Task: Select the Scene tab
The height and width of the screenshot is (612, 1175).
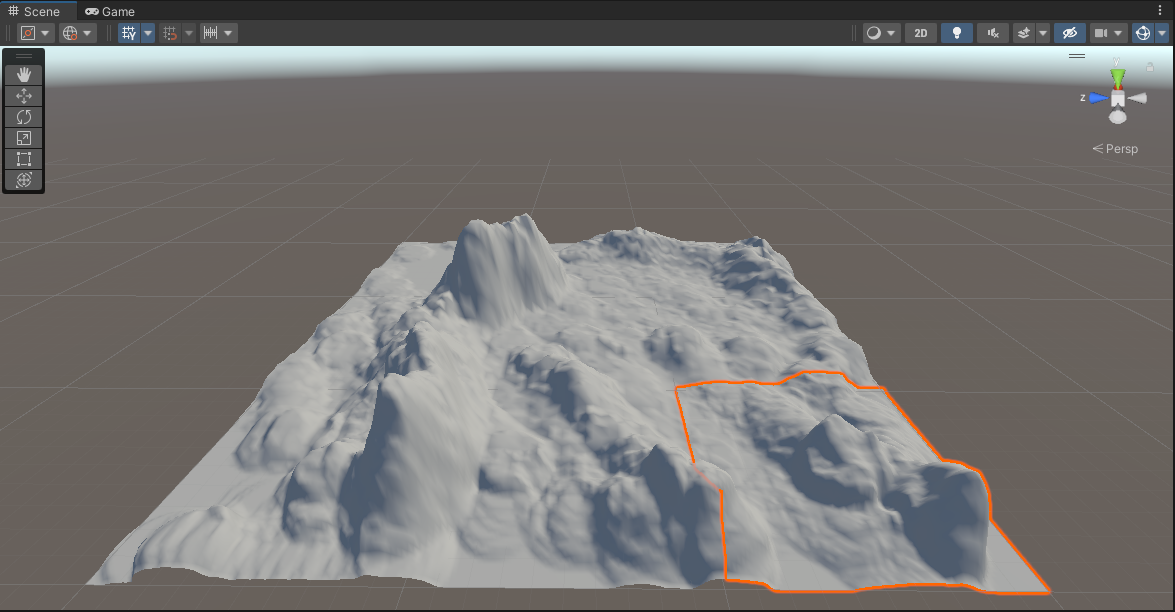Action: 34,11
